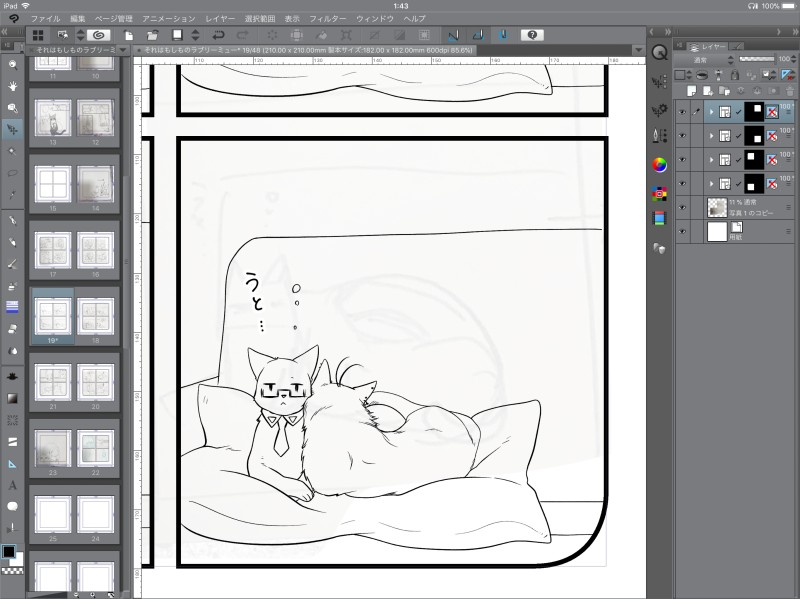Screen dimensions: 800x599
Task: Open the 通常 blending mode dropdown
Action: (x=705, y=60)
